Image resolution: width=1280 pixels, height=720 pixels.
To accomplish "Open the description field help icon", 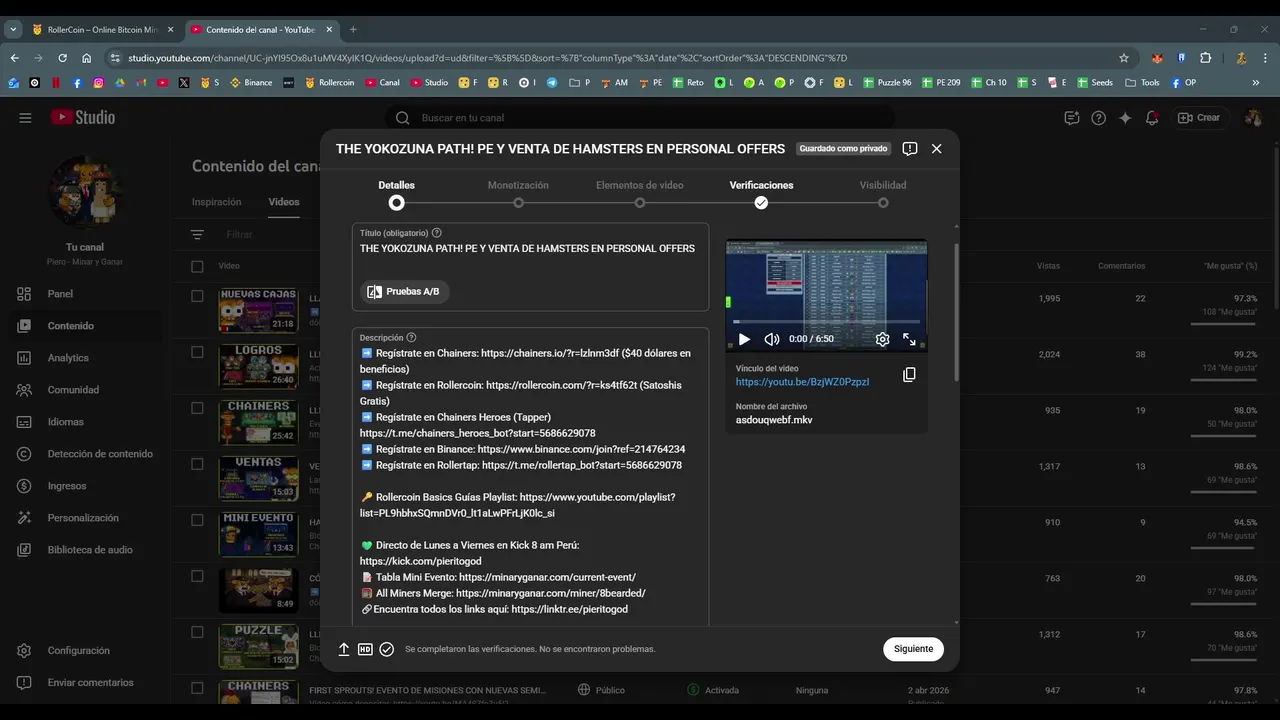I will tap(411, 338).
